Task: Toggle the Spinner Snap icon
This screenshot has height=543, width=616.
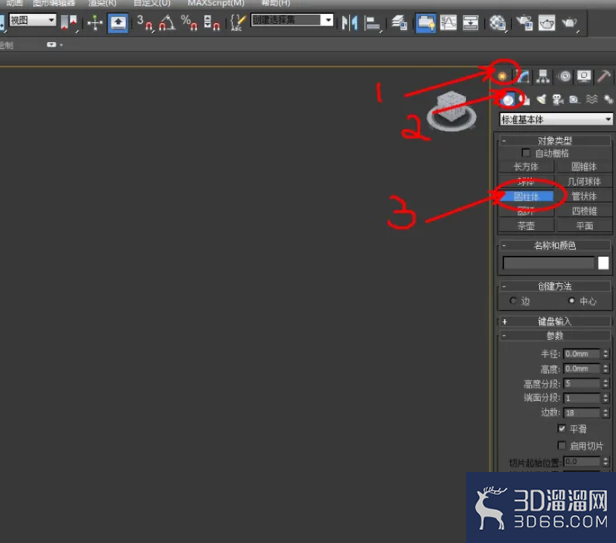Action: 211,22
